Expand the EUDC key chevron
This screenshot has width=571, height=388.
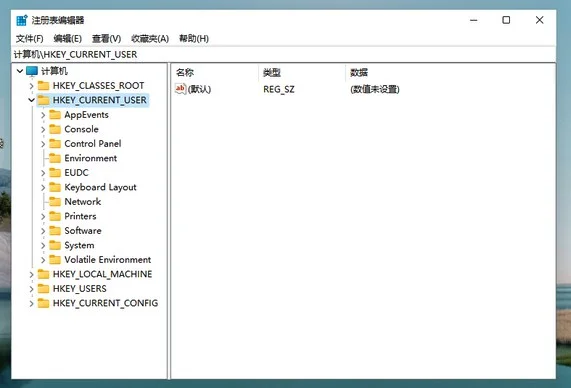(x=43, y=173)
